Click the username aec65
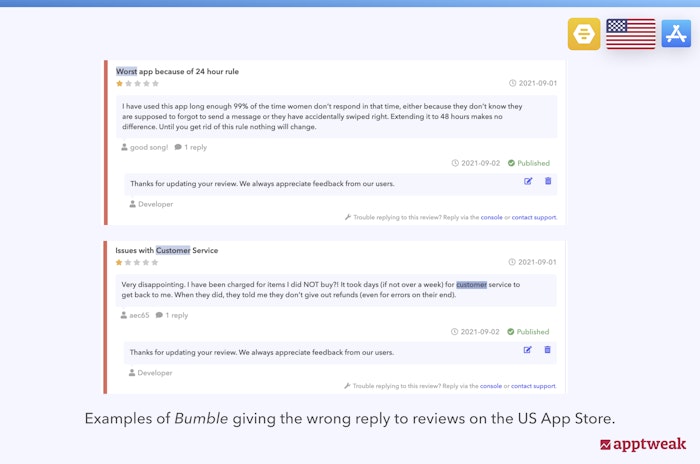 (x=139, y=315)
